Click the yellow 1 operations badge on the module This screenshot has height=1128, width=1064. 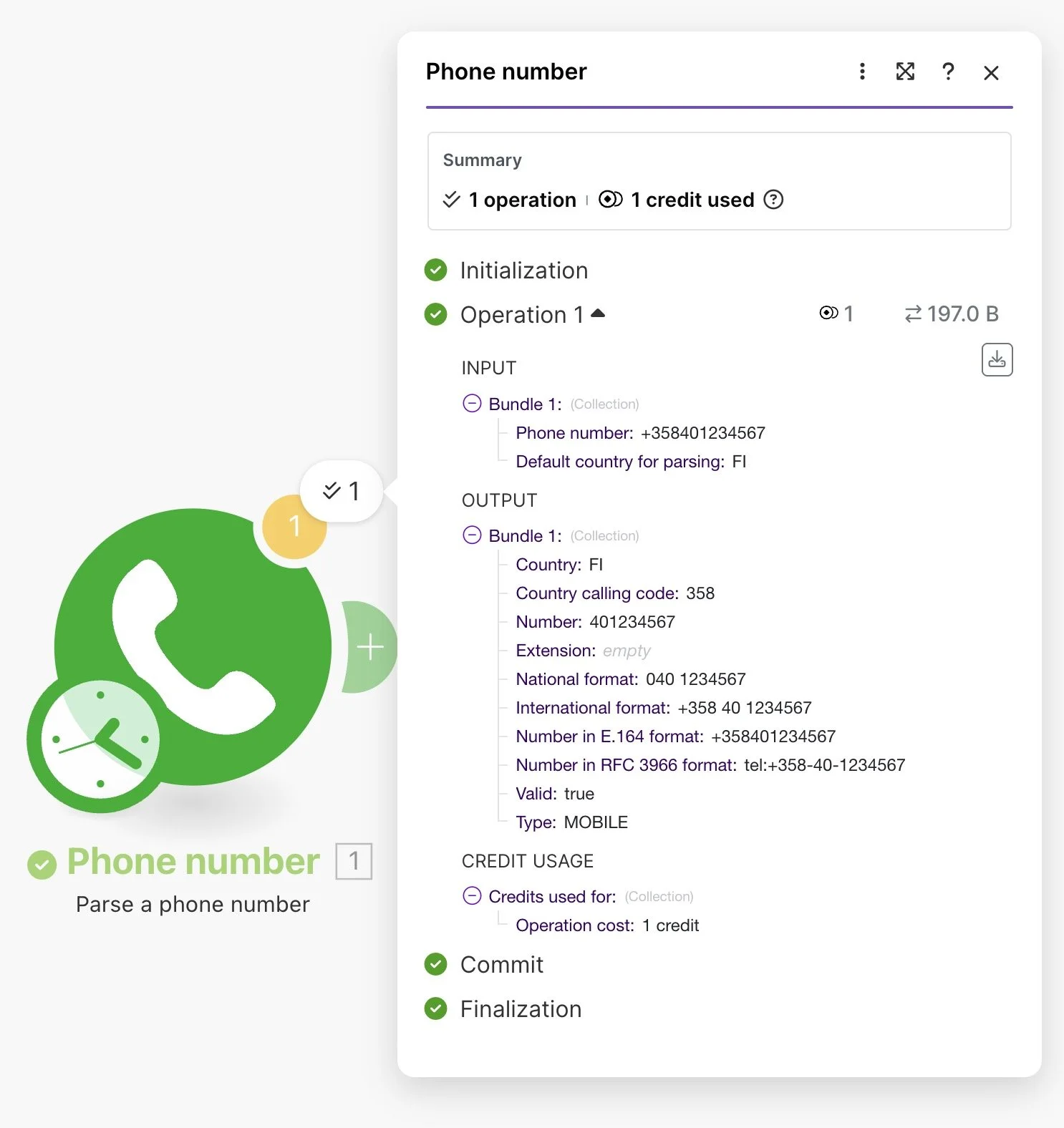click(x=294, y=527)
